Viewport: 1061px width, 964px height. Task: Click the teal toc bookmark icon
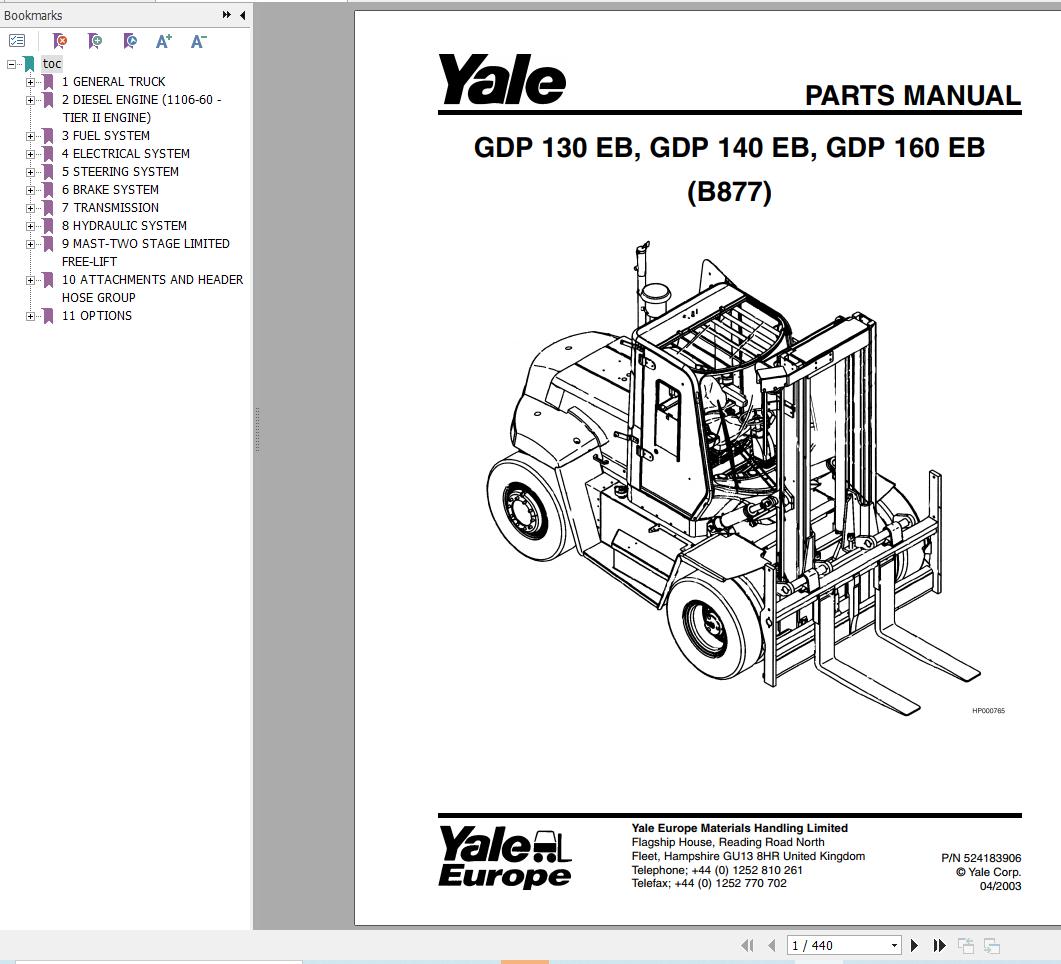[29, 64]
